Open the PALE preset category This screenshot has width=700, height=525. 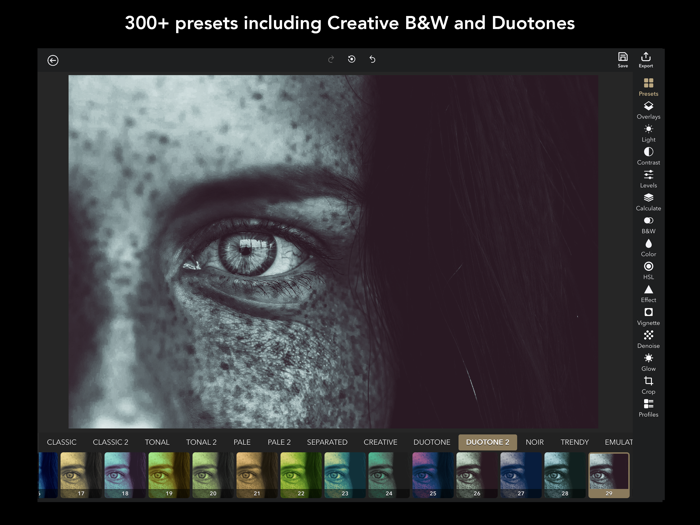click(242, 442)
